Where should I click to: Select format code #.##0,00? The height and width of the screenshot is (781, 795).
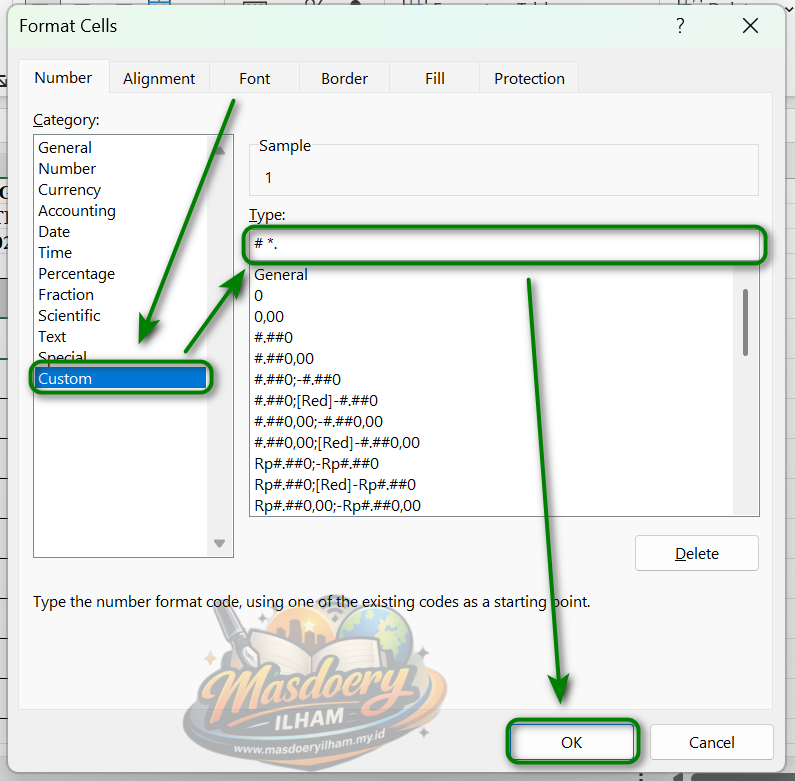(284, 359)
